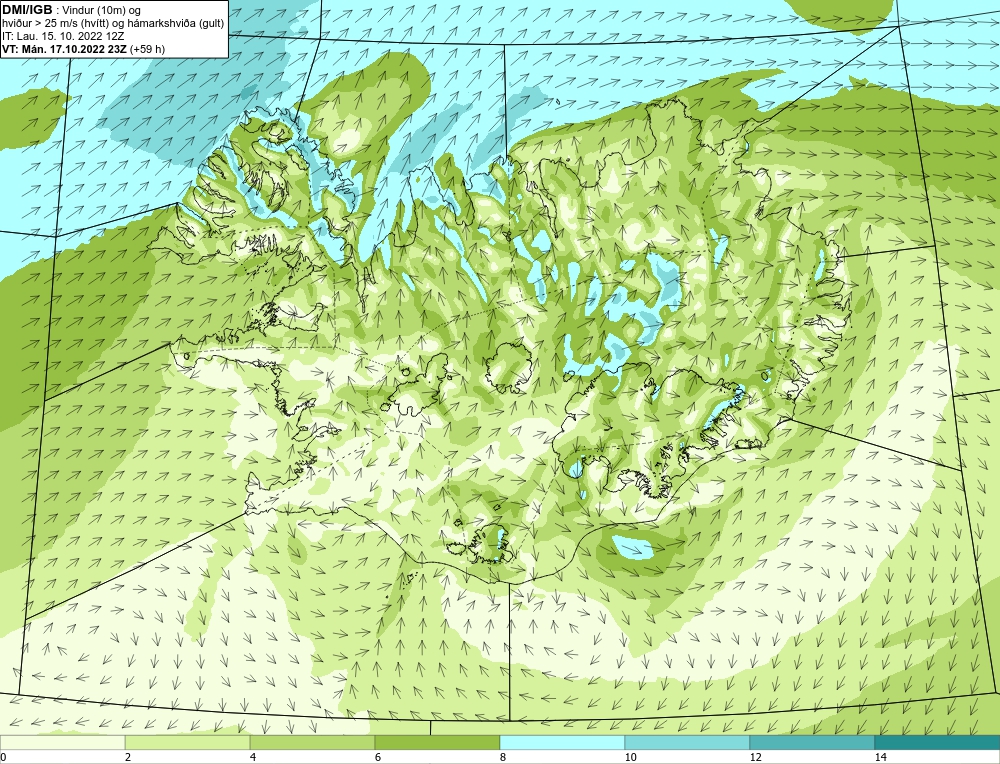The width and height of the screenshot is (1000, 764).
Task: Click the 4–6 m/s green legend swatch
Action: (x=312, y=742)
